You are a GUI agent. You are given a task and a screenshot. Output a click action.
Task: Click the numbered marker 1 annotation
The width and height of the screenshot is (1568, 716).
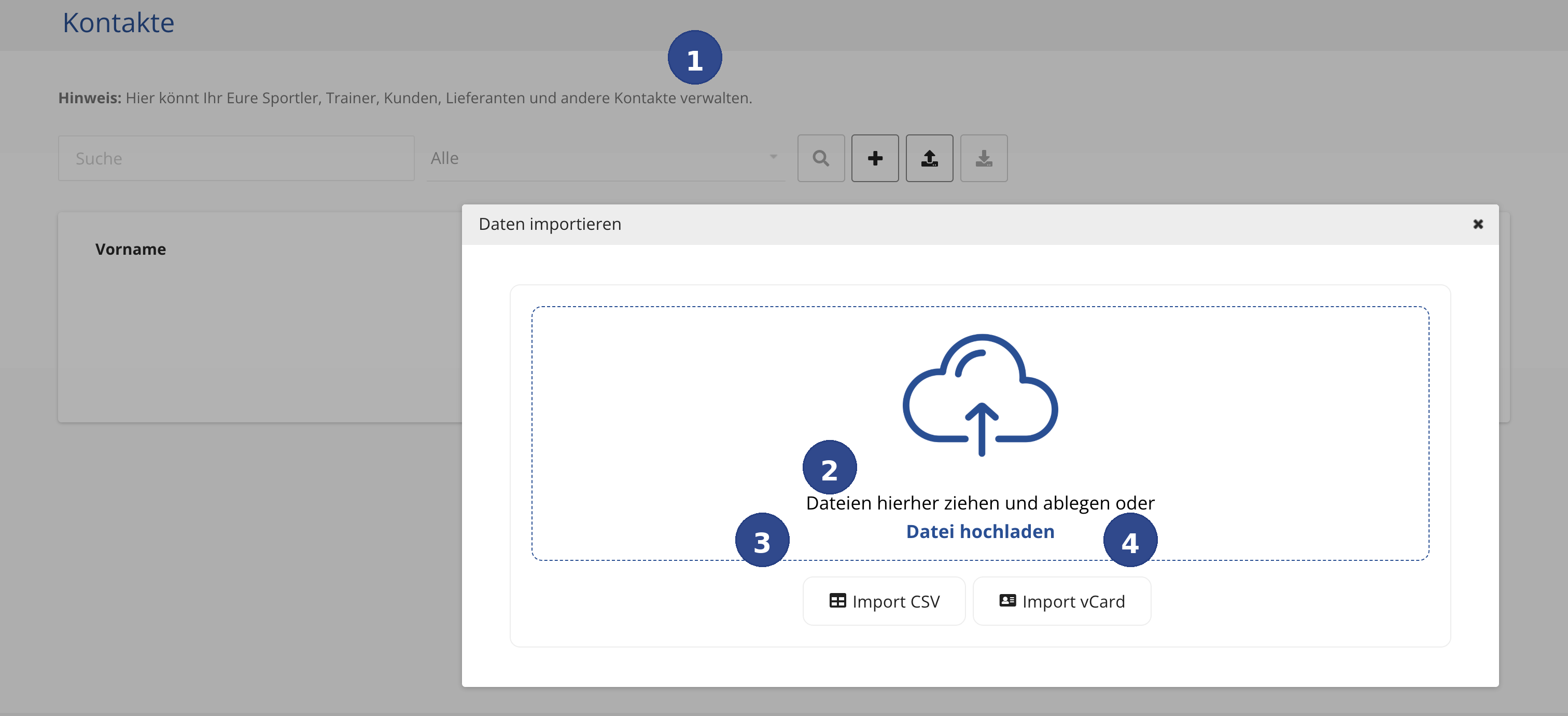point(696,57)
